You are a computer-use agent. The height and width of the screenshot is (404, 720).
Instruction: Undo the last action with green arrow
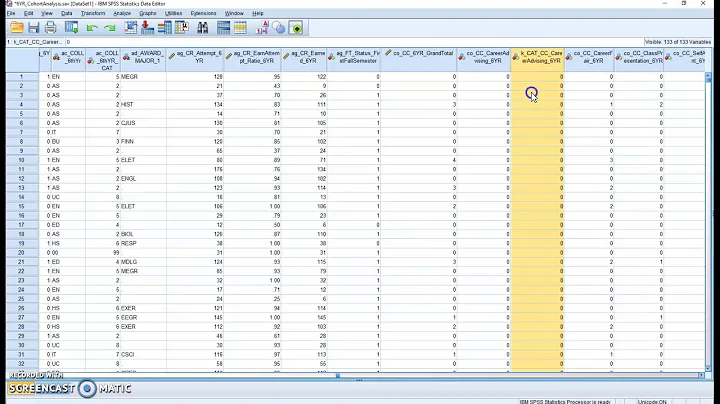pyautogui.click(x=92, y=28)
